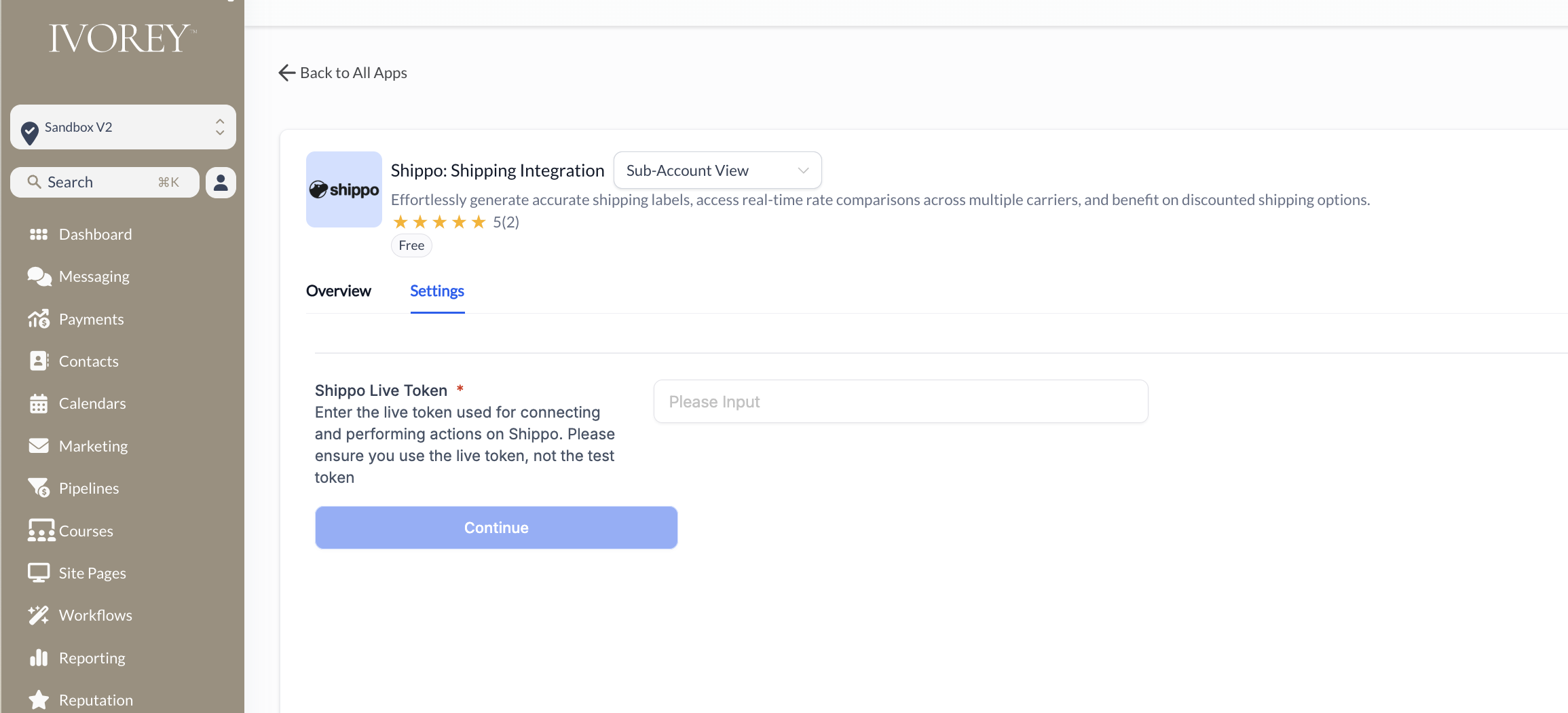The width and height of the screenshot is (1568, 713).
Task: Click the Workflows magic wand icon
Action: [x=39, y=615]
